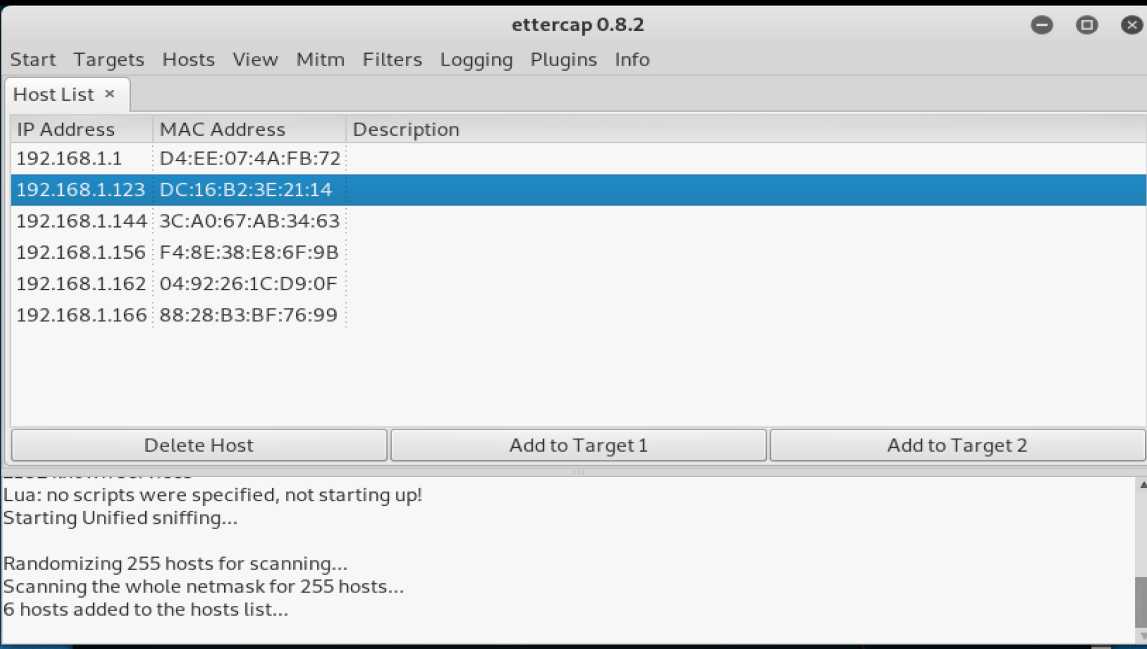Image resolution: width=1147 pixels, height=649 pixels.
Task: Close the Host List tab
Action: (x=110, y=94)
